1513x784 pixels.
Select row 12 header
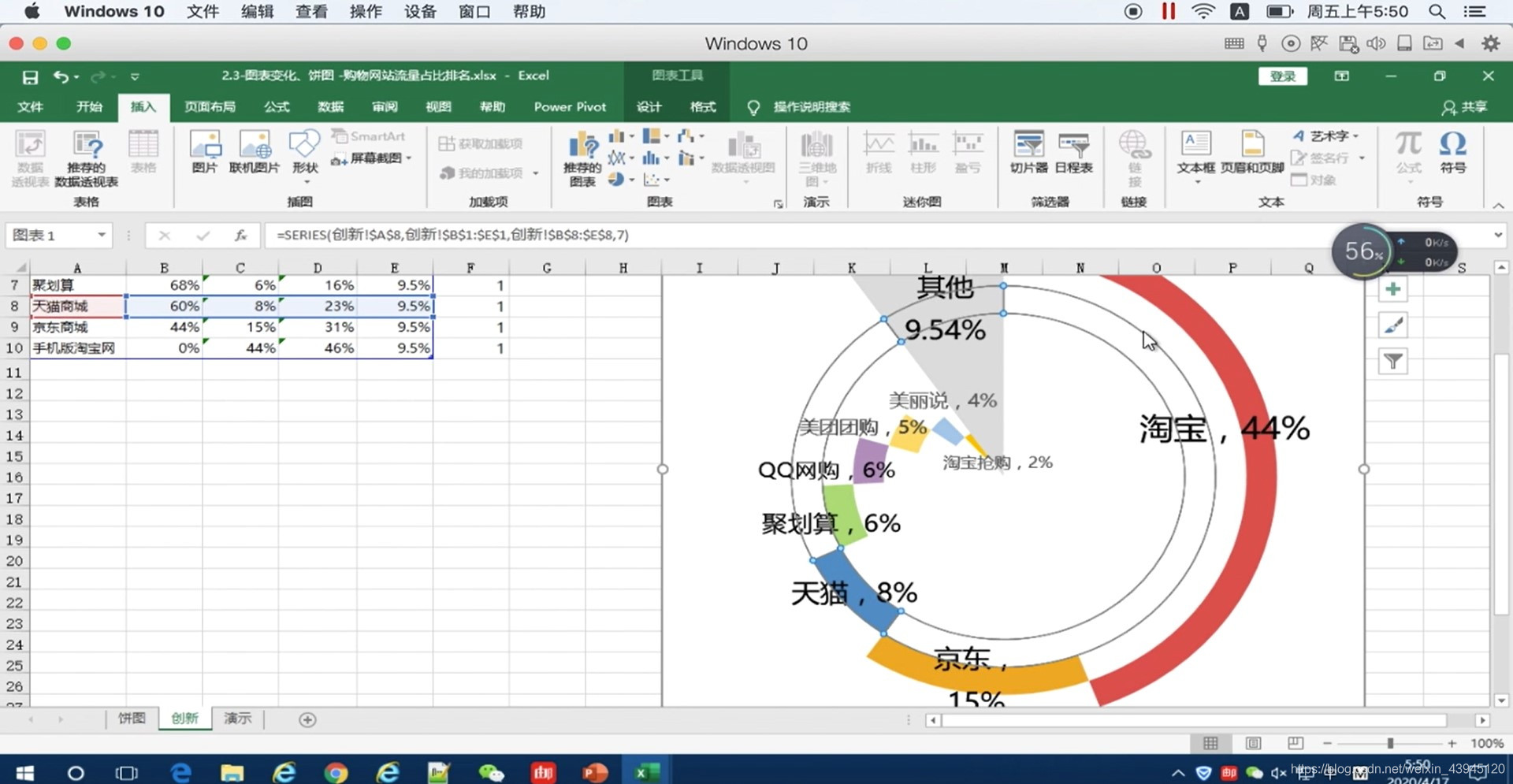(14, 393)
